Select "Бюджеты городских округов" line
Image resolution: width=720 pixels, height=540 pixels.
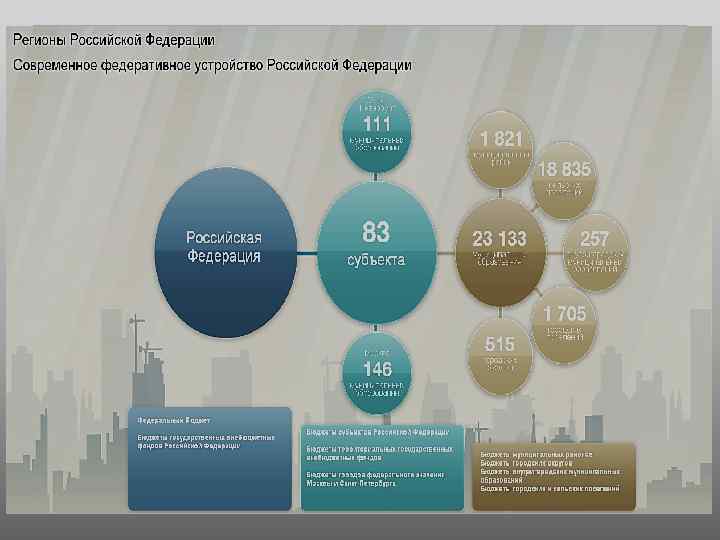[x=526, y=463]
